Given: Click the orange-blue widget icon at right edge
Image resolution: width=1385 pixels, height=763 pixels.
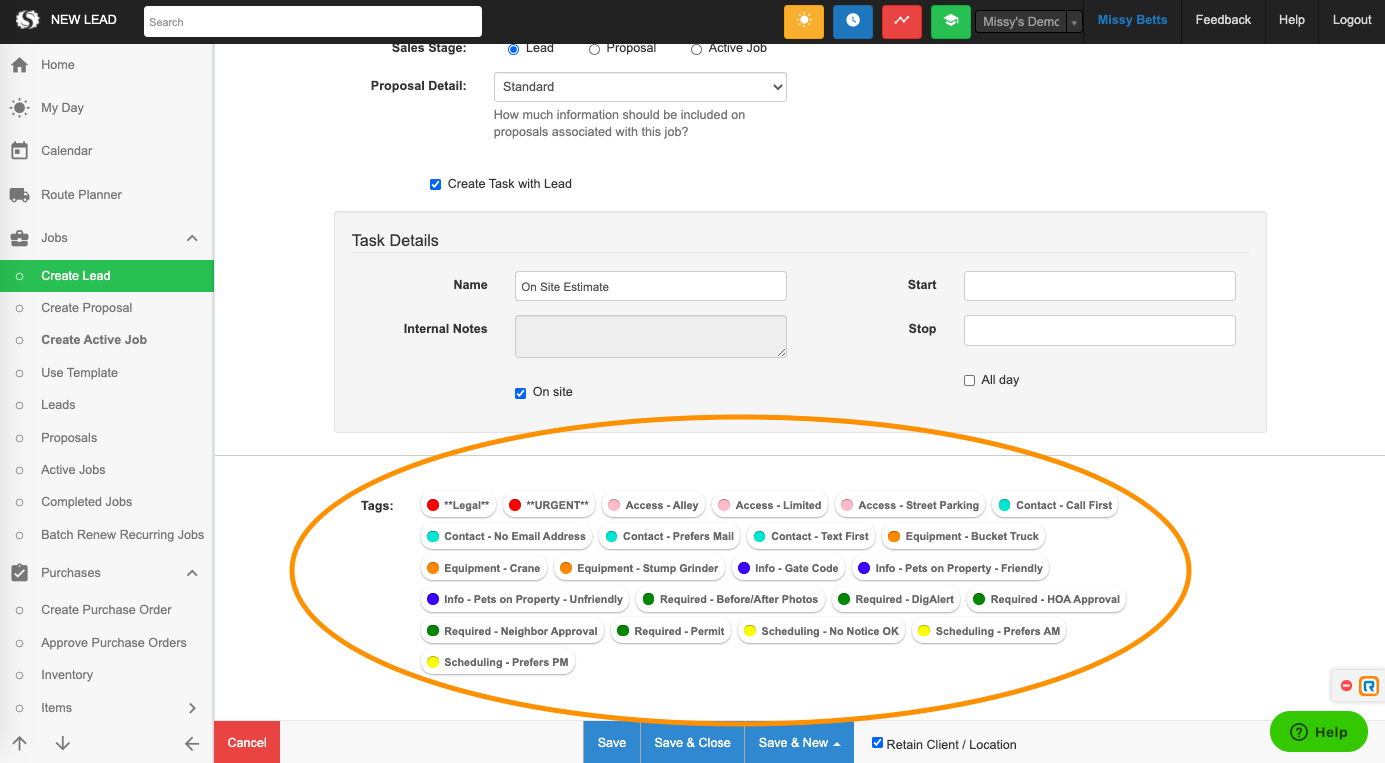Looking at the screenshot, I should click(1369, 686).
